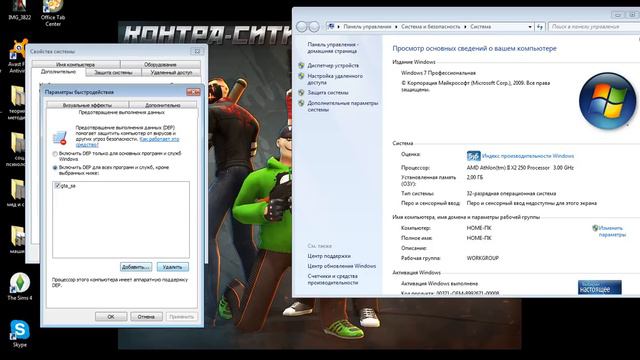Open Настройка удаленного доступа link
The height and width of the screenshot is (360, 640).
click(x=335, y=79)
